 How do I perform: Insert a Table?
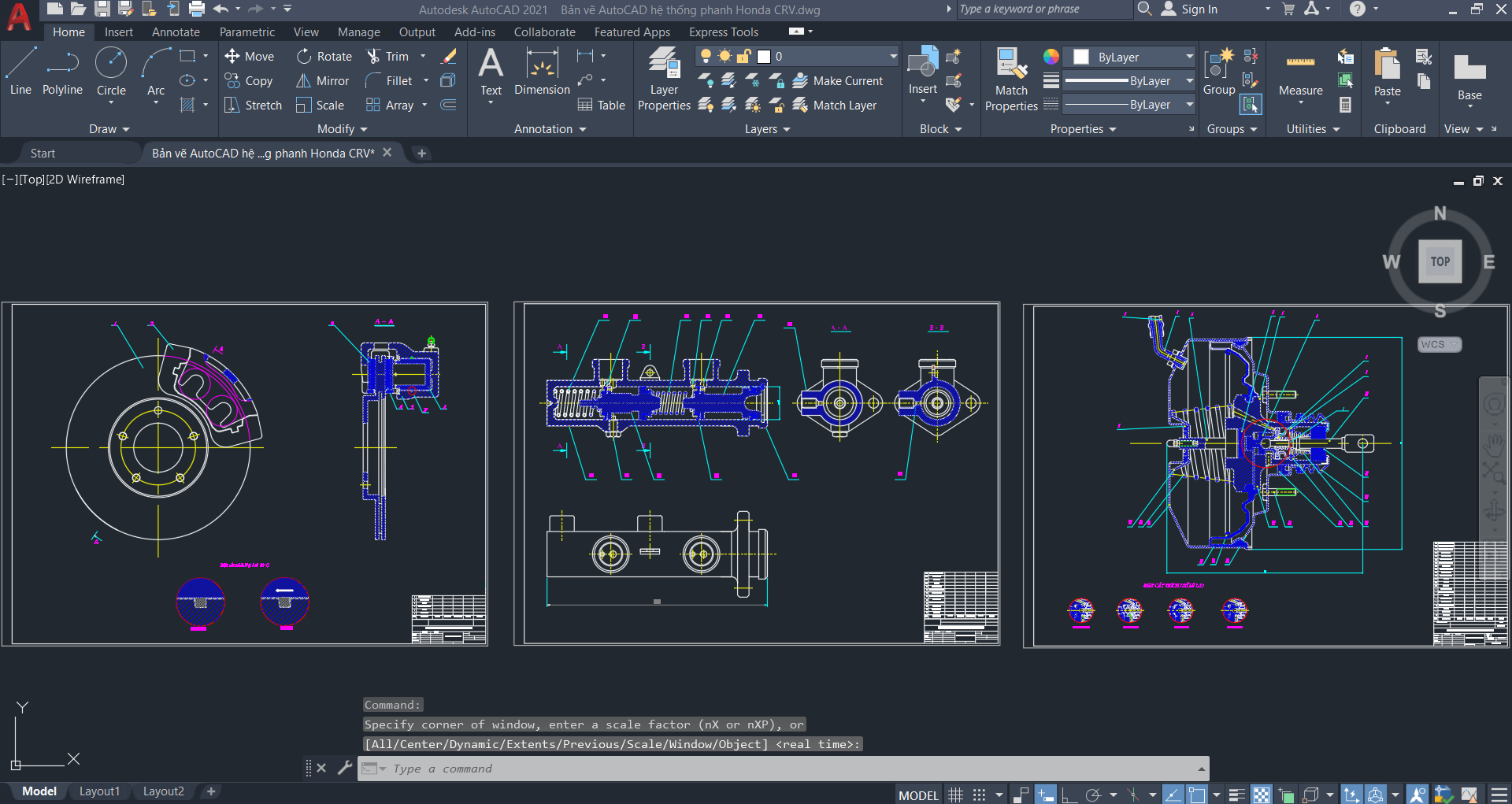click(602, 106)
